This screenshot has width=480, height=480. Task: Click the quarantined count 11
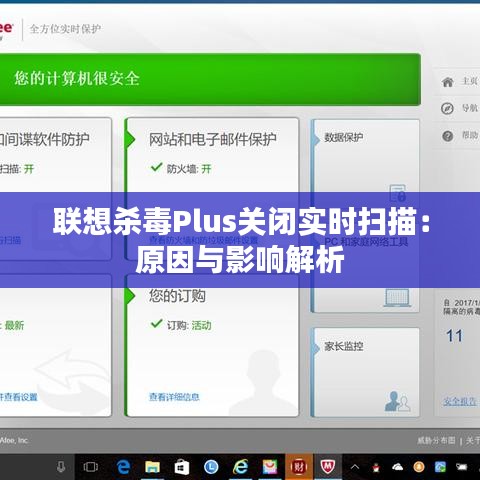coord(454,336)
